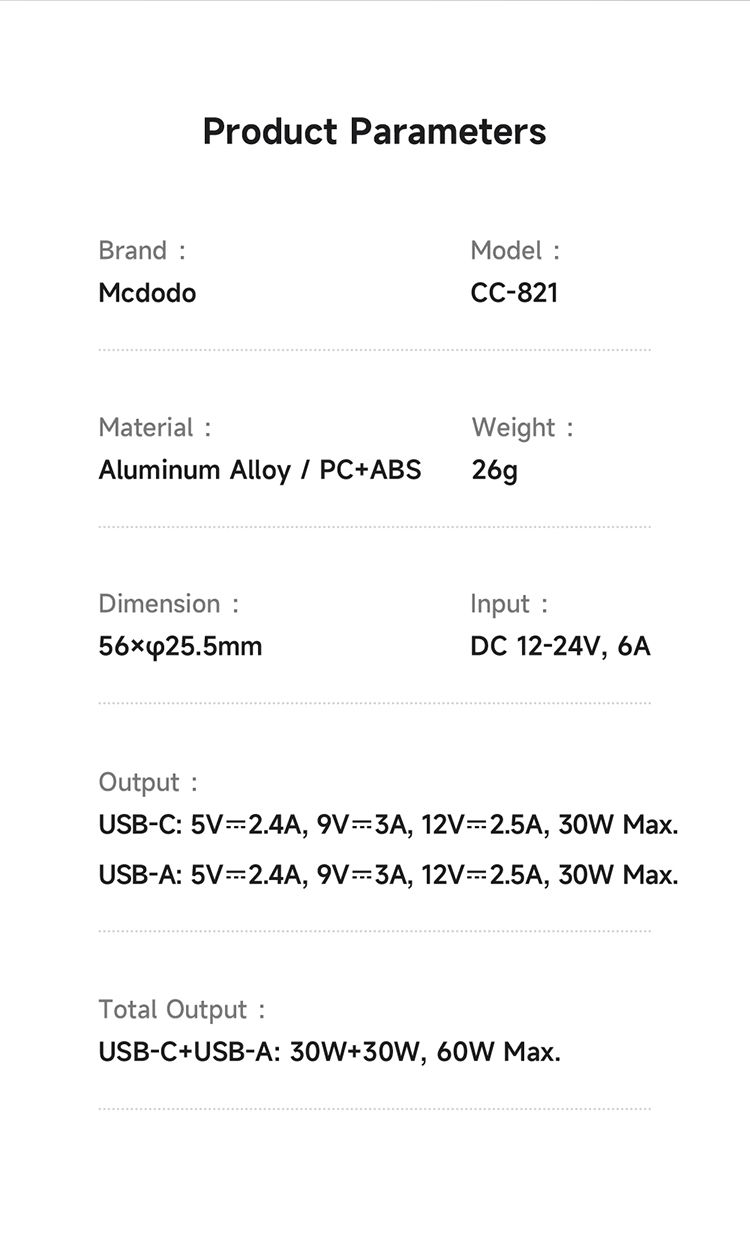The width and height of the screenshot is (750, 1234).
Task: Click the dotted divider below Mcdodo
Action: [374, 350]
